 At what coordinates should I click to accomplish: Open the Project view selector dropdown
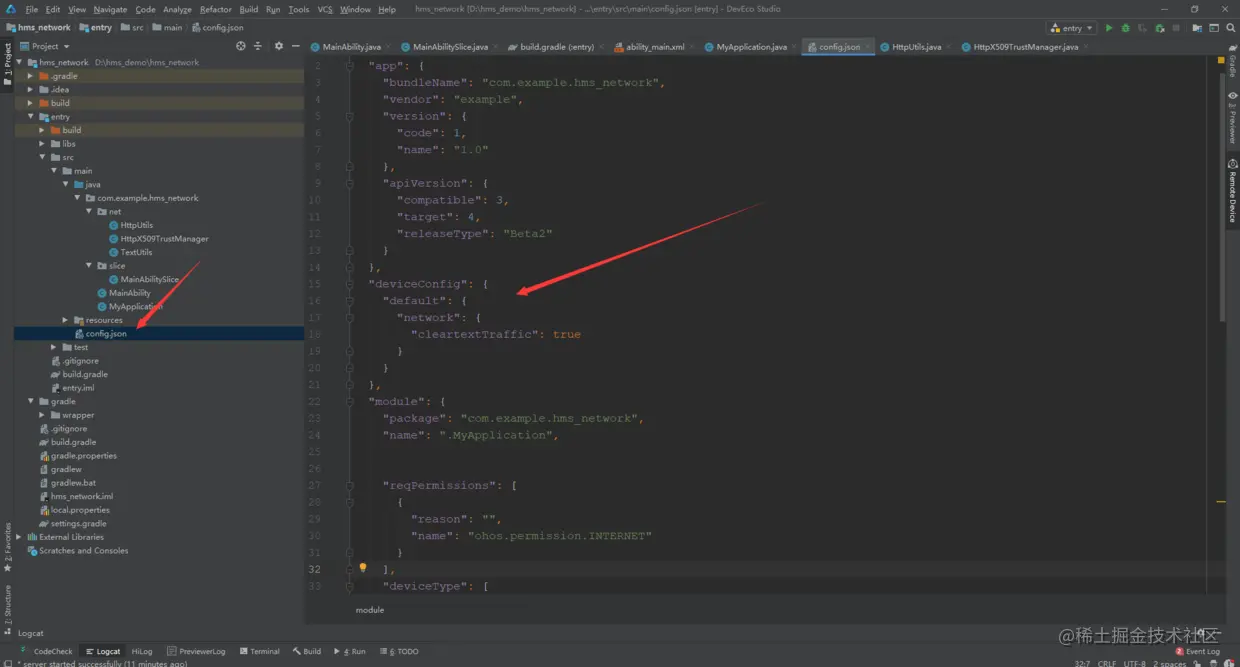point(45,46)
